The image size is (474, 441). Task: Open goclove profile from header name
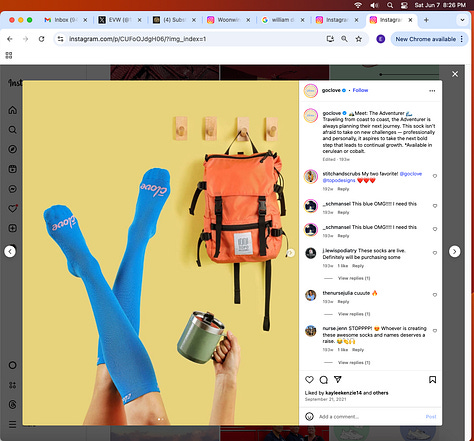(x=331, y=90)
